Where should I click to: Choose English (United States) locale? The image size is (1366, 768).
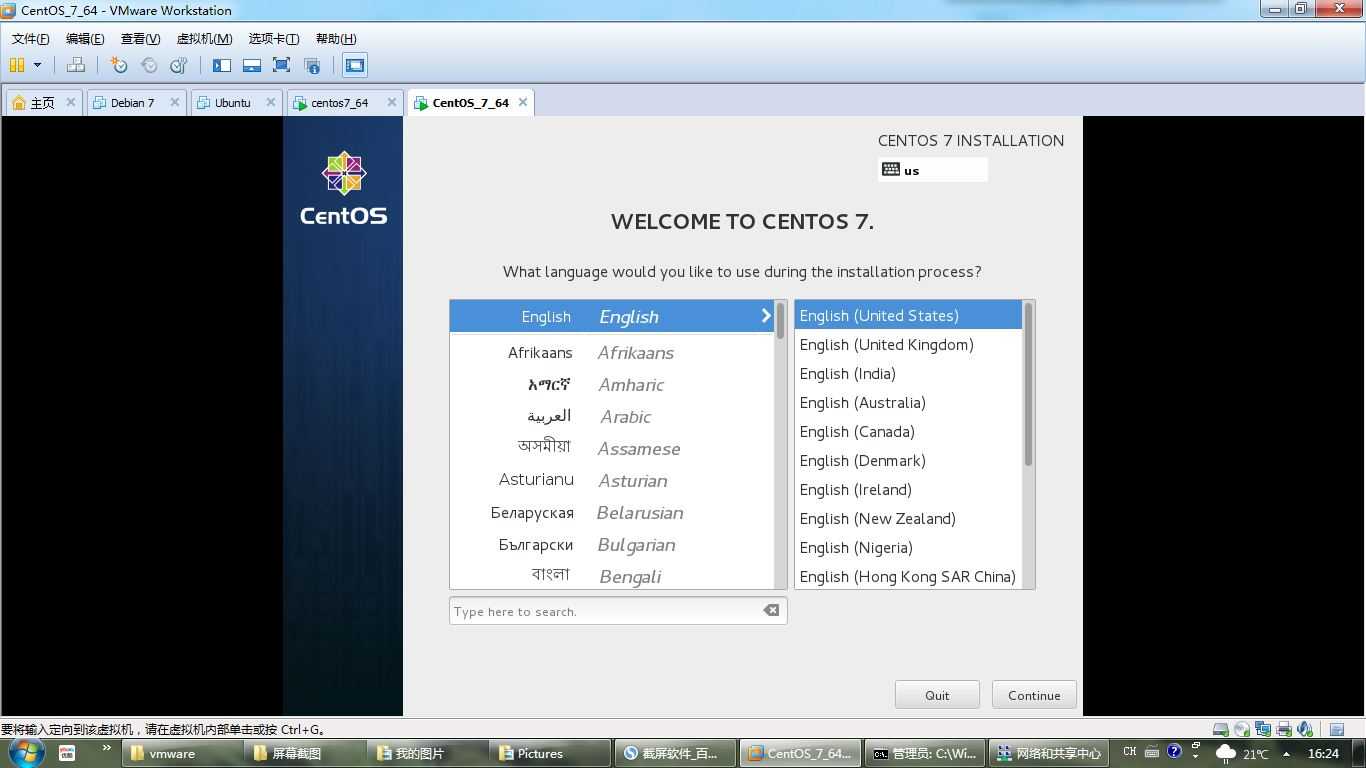(x=908, y=315)
